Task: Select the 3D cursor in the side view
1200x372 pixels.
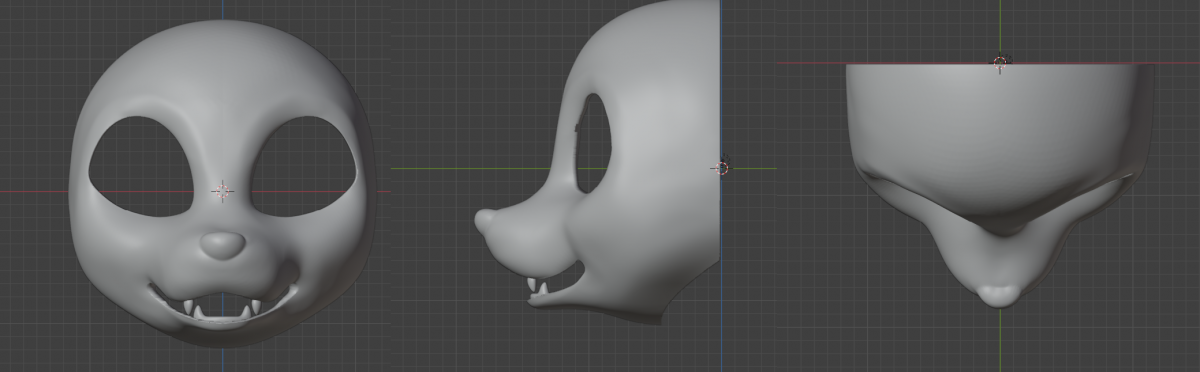Action: point(721,168)
